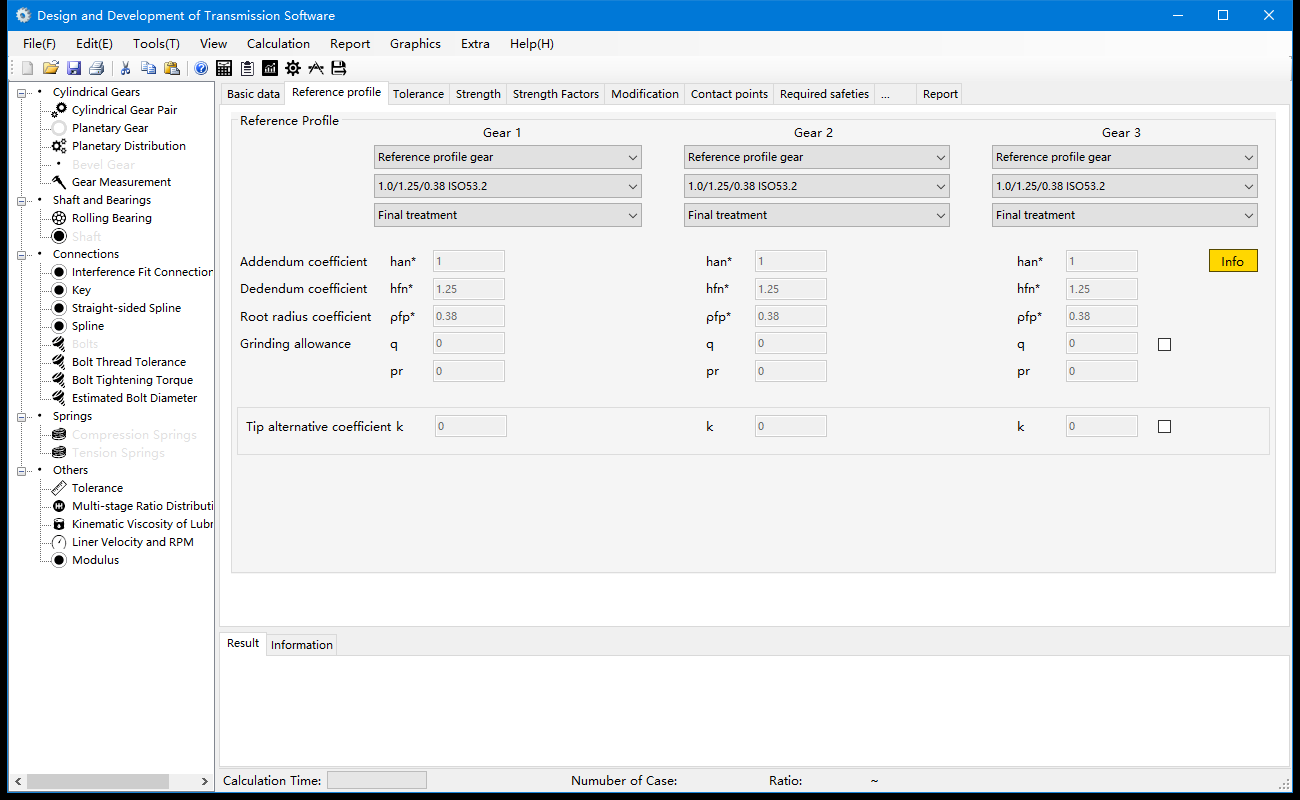Viewport: 1300px width, 800px height.
Task: Collapse the Cylindrical Gears tree node
Action: 22,92
